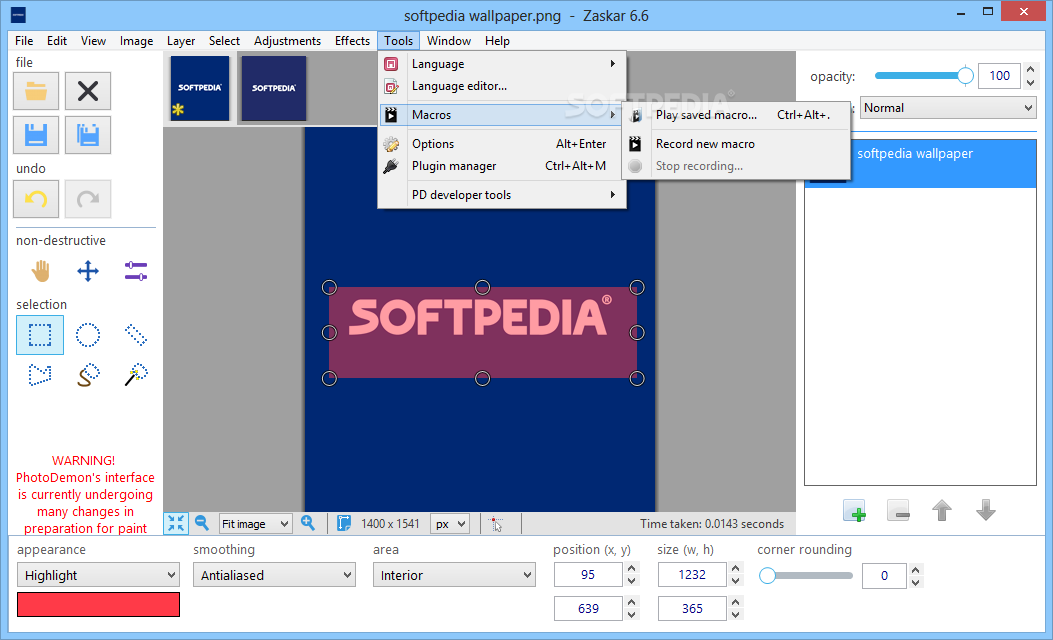Zoom in with the plus magnifier

click(x=308, y=523)
